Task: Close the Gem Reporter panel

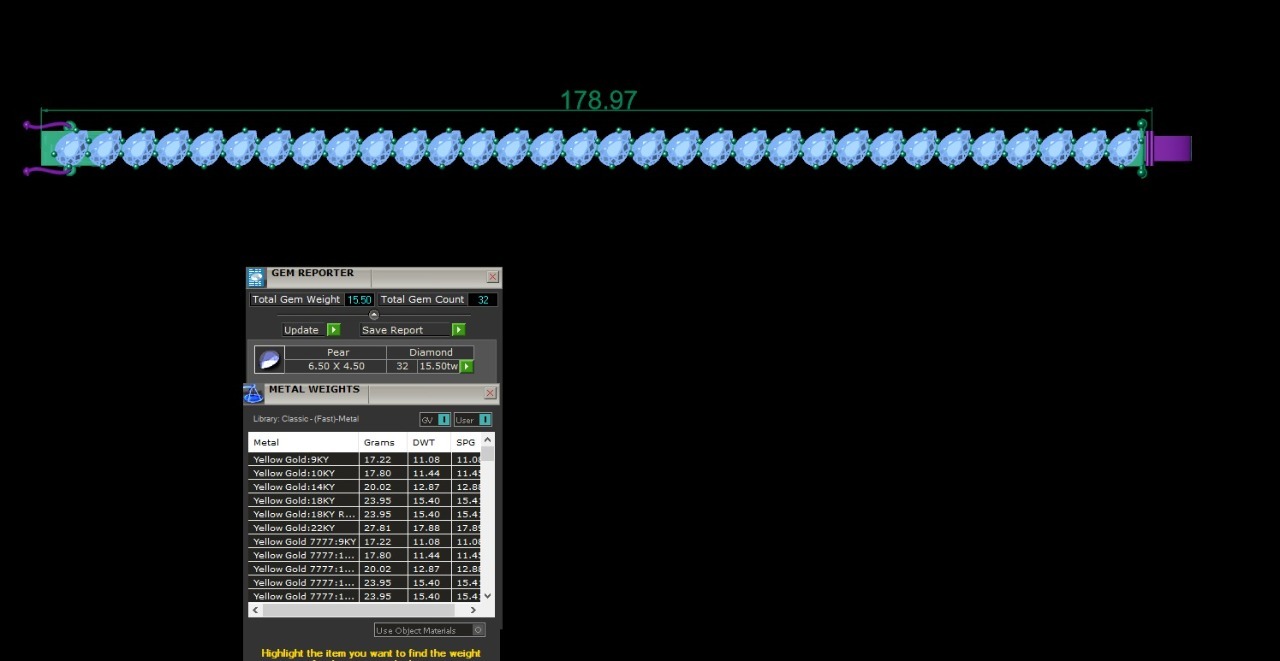Action: pyautogui.click(x=492, y=277)
